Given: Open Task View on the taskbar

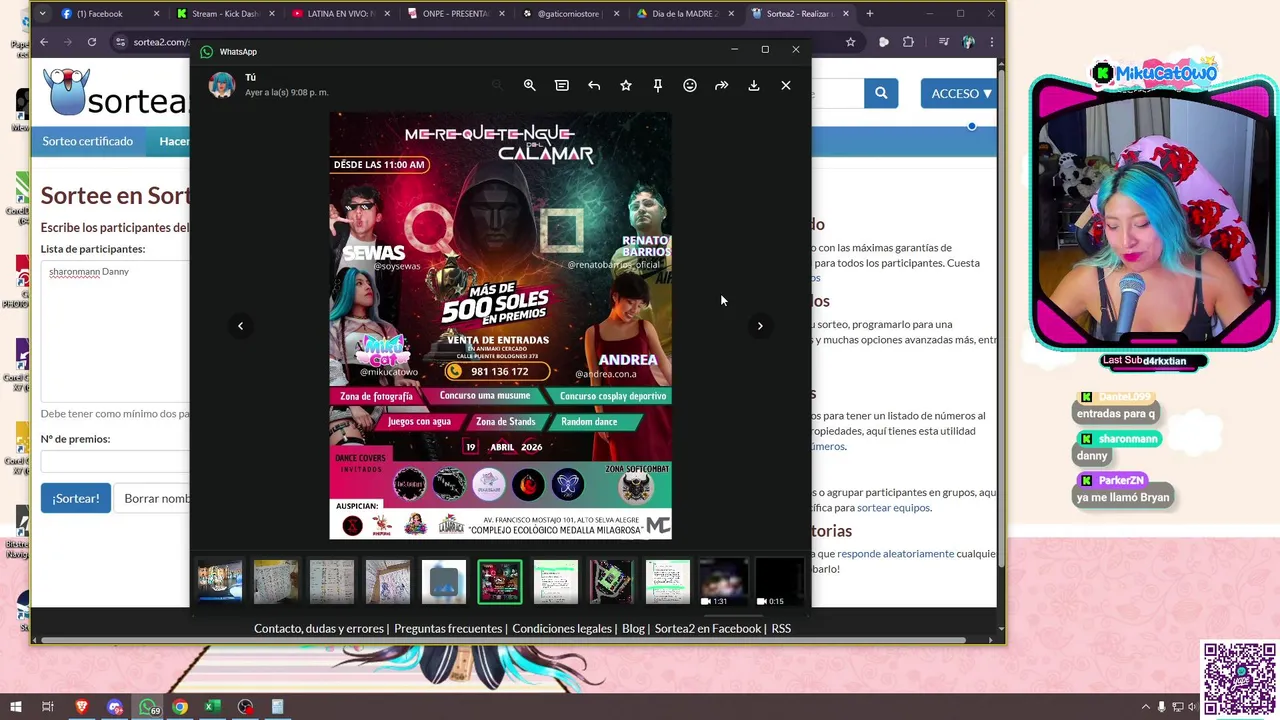Looking at the screenshot, I should (47, 707).
